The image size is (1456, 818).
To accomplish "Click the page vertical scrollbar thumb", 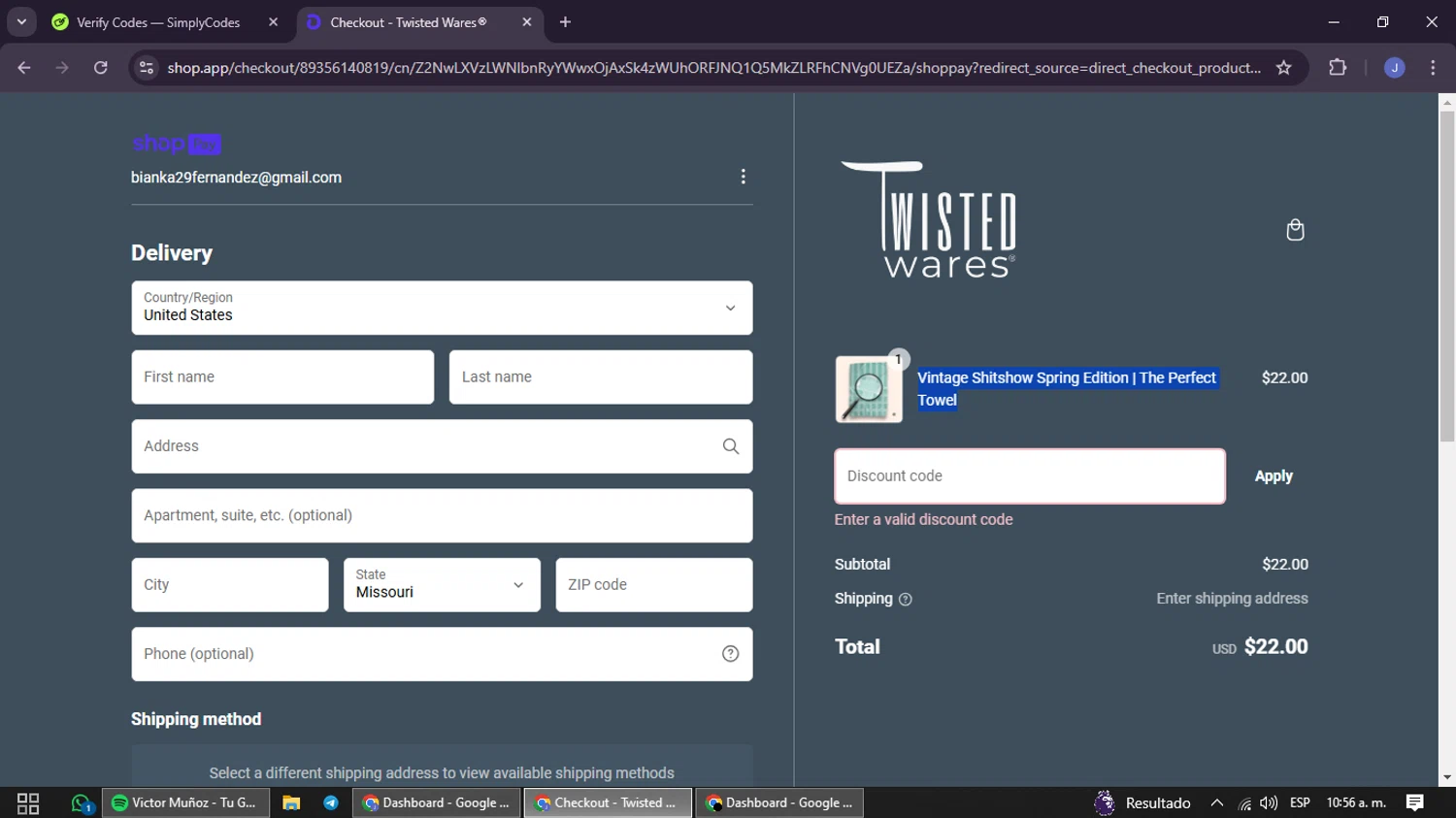I will (x=1447, y=277).
